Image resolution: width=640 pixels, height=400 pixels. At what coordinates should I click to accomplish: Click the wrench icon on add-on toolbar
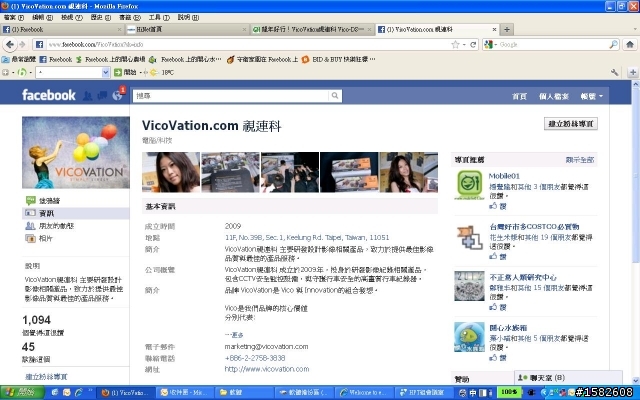(614, 72)
